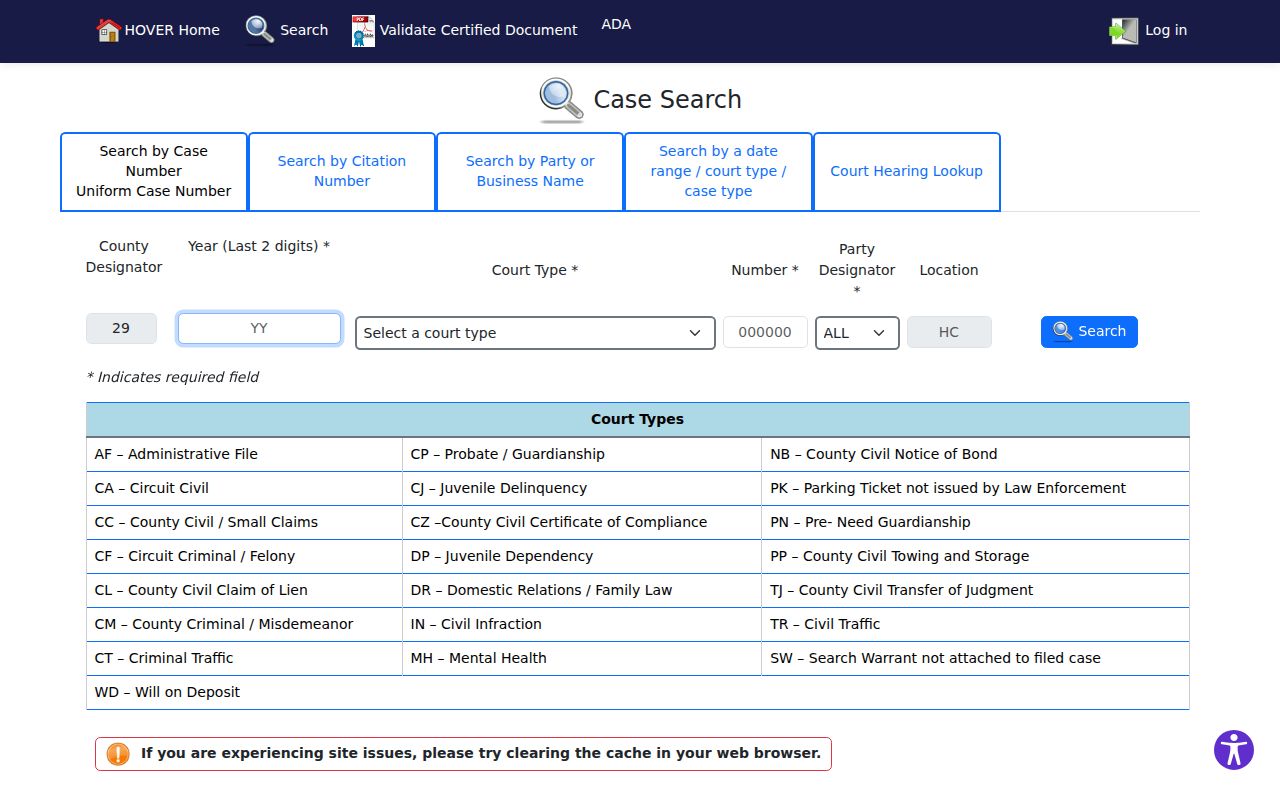Image resolution: width=1280 pixels, height=800 pixels.
Task: Click the County Designator 29 field
Action: (121, 328)
